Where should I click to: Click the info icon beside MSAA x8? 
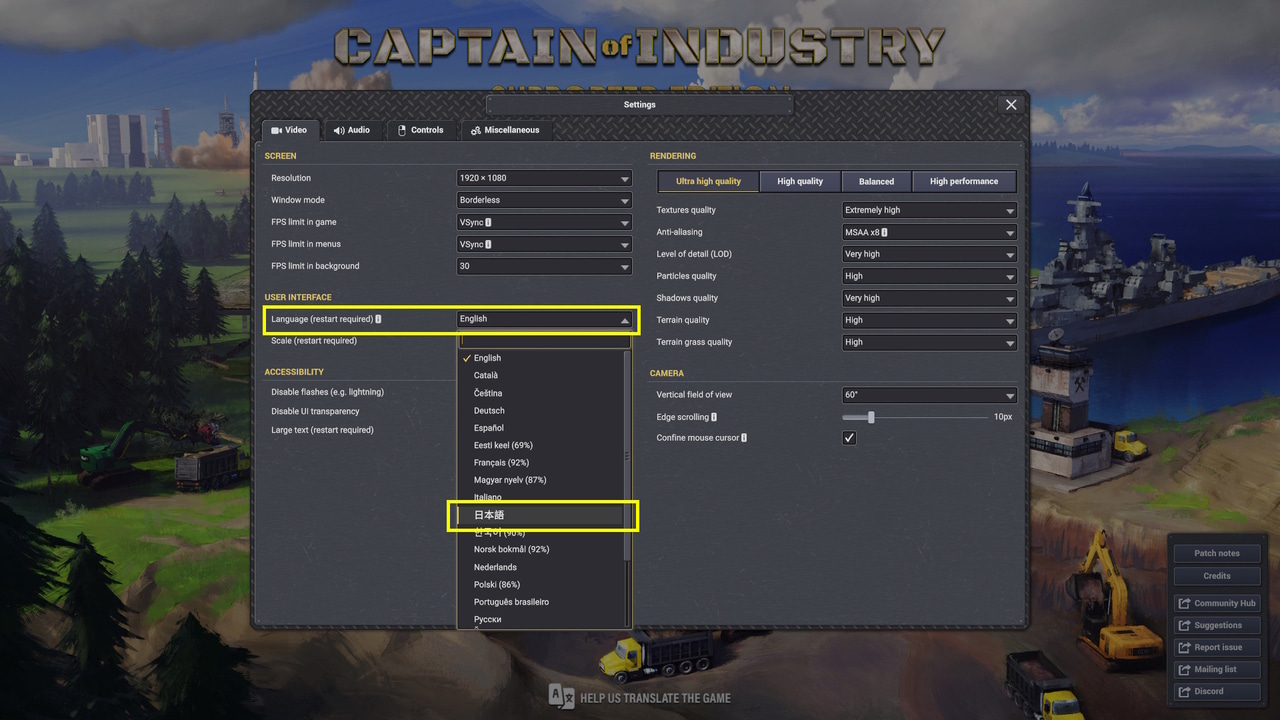coord(885,232)
